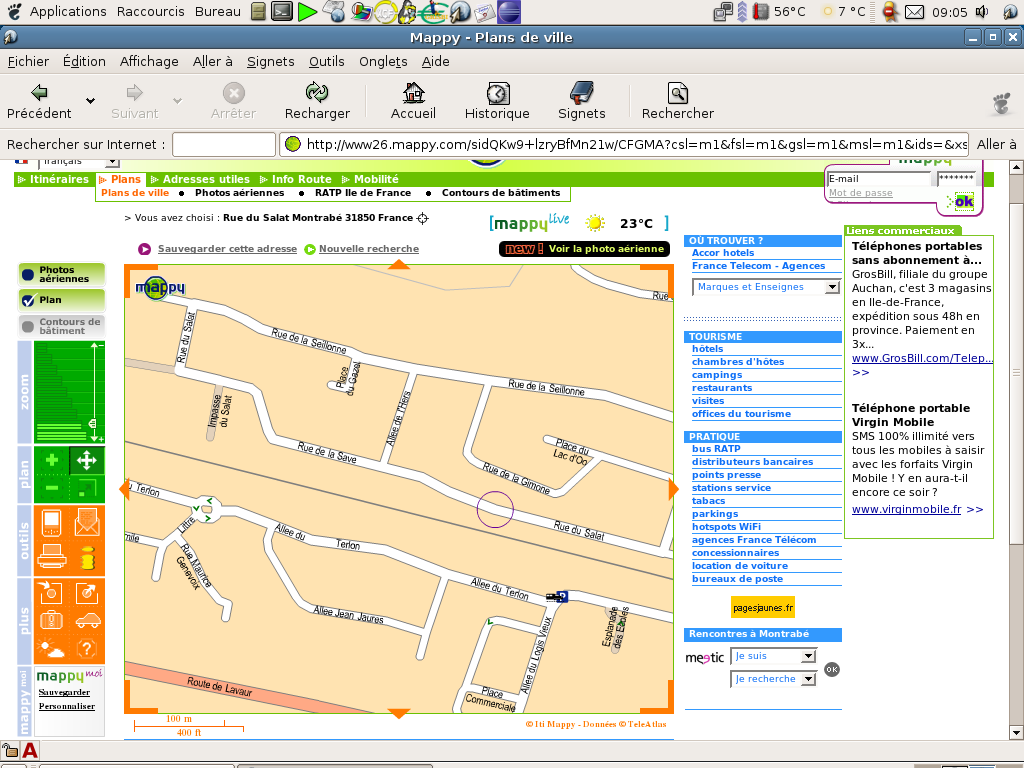Click the Recharger reload icon

[x=317, y=93]
